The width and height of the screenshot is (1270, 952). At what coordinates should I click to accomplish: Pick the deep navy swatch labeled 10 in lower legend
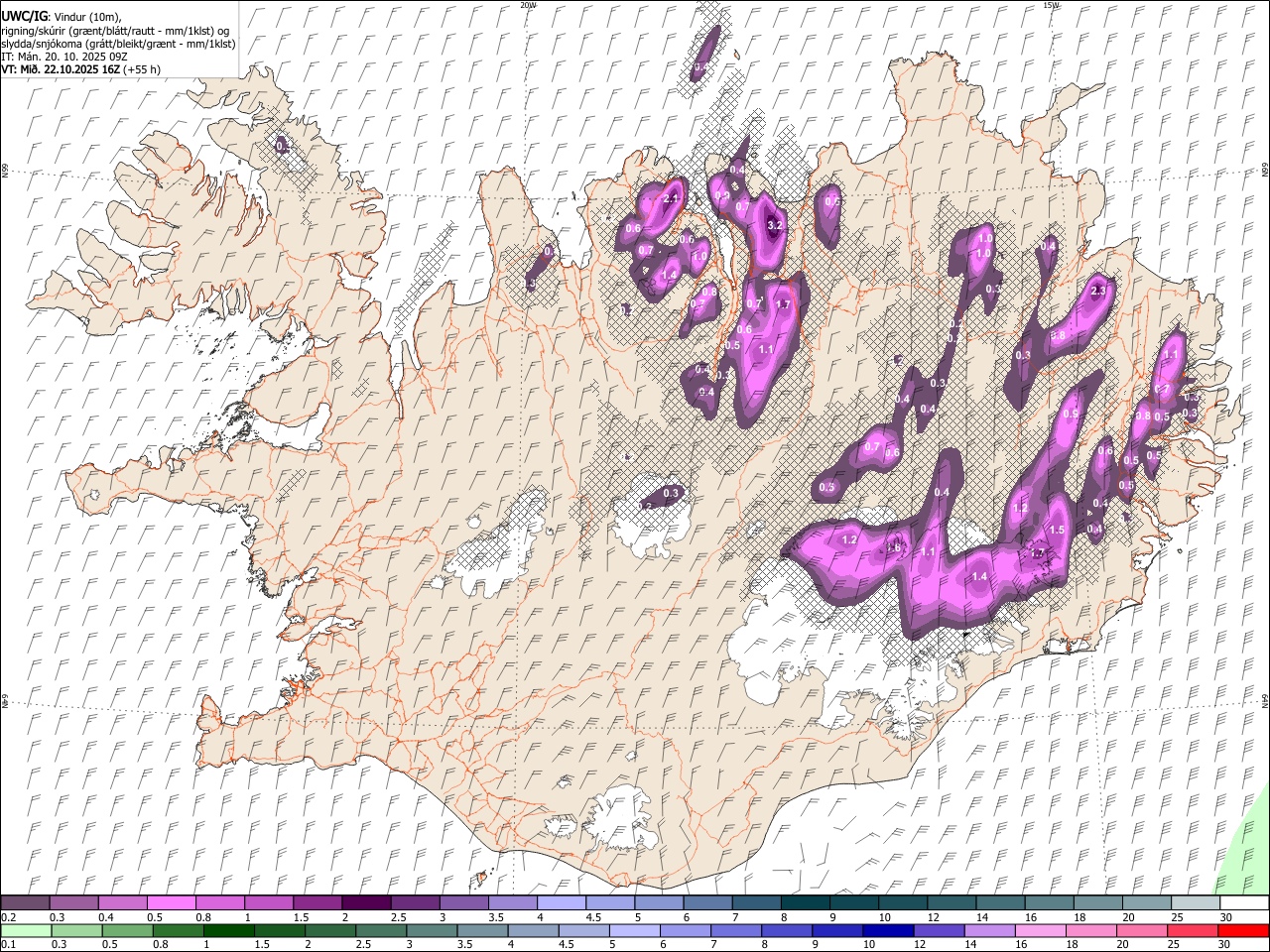[x=887, y=930]
